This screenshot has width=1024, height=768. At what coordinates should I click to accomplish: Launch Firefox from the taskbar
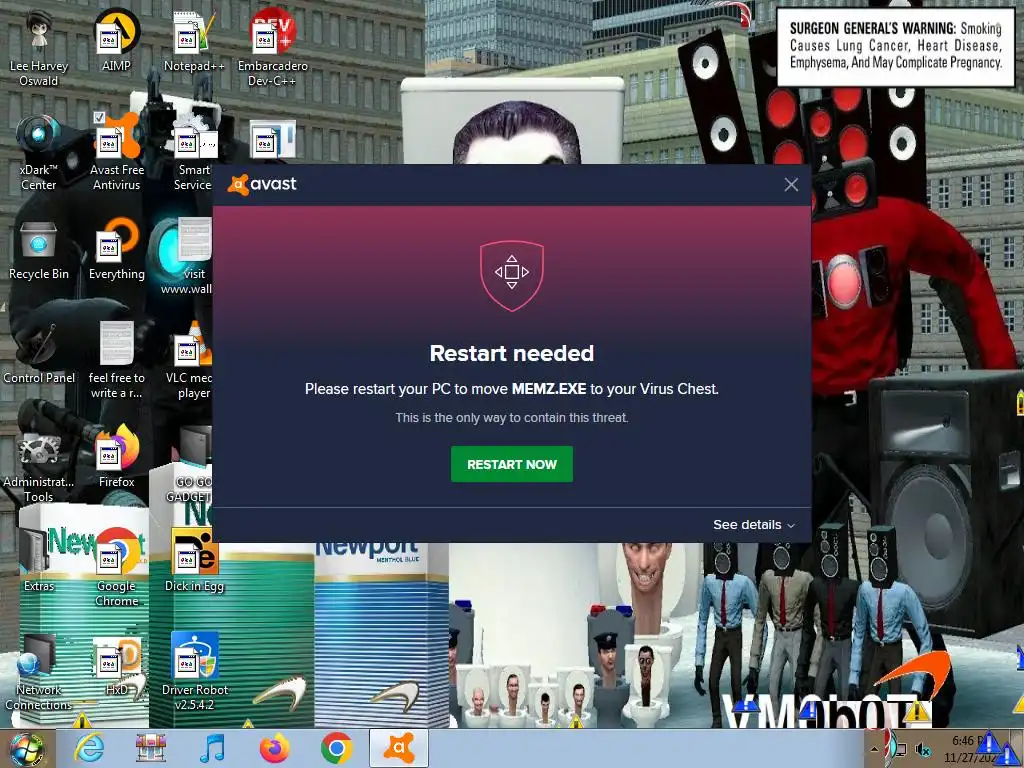[x=274, y=749]
